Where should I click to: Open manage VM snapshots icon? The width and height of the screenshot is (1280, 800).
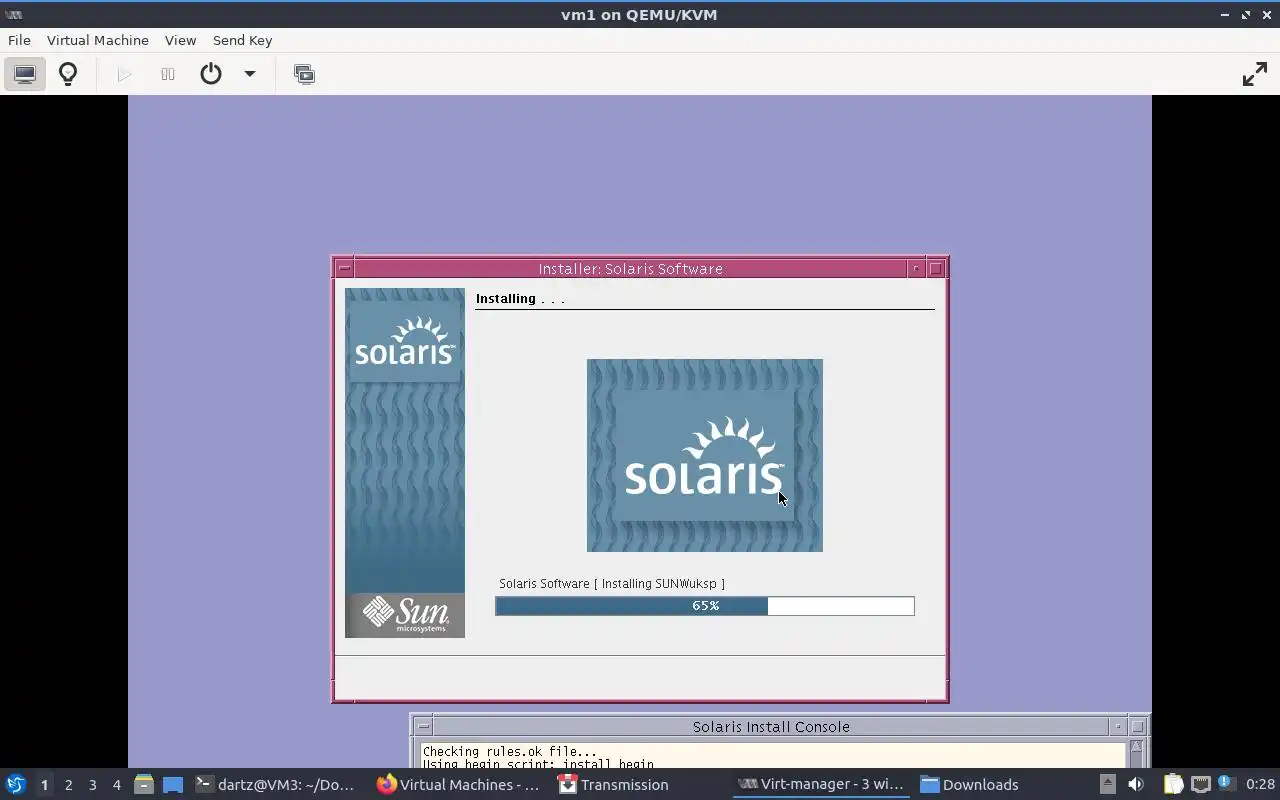point(304,74)
